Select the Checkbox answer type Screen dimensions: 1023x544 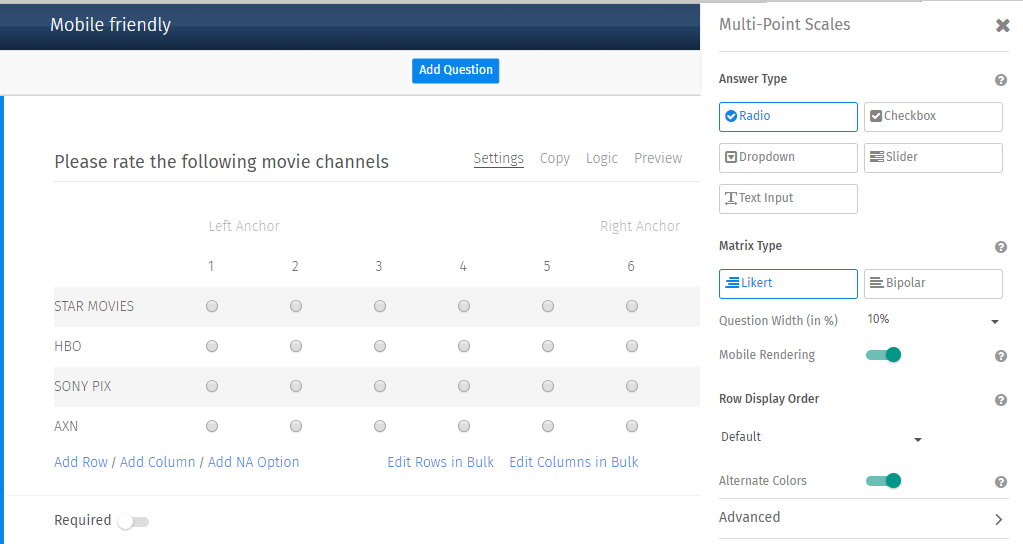pos(932,116)
